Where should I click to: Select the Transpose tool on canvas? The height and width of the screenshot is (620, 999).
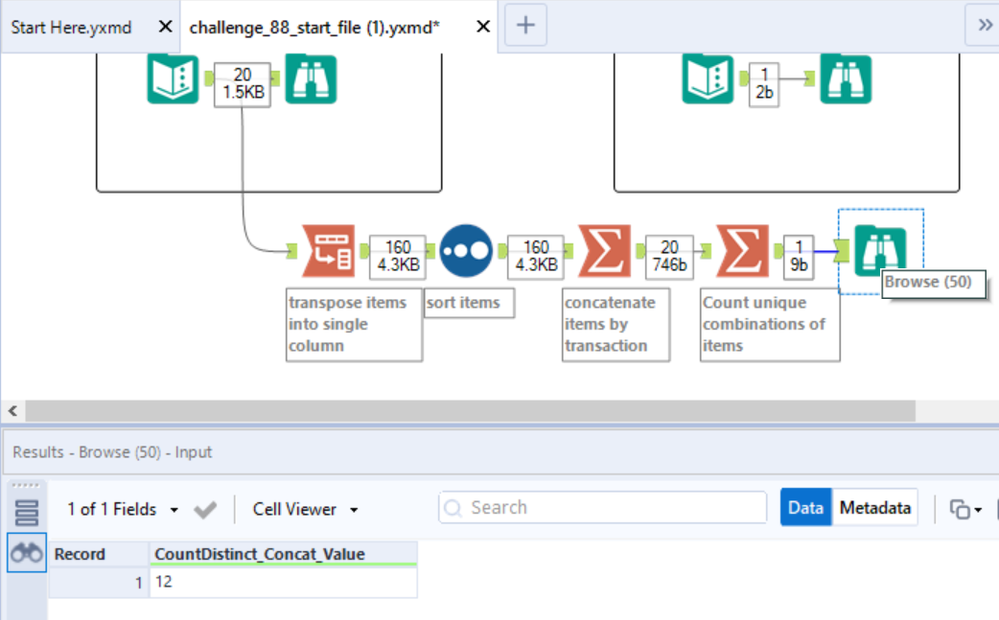(x=329, y=250)
